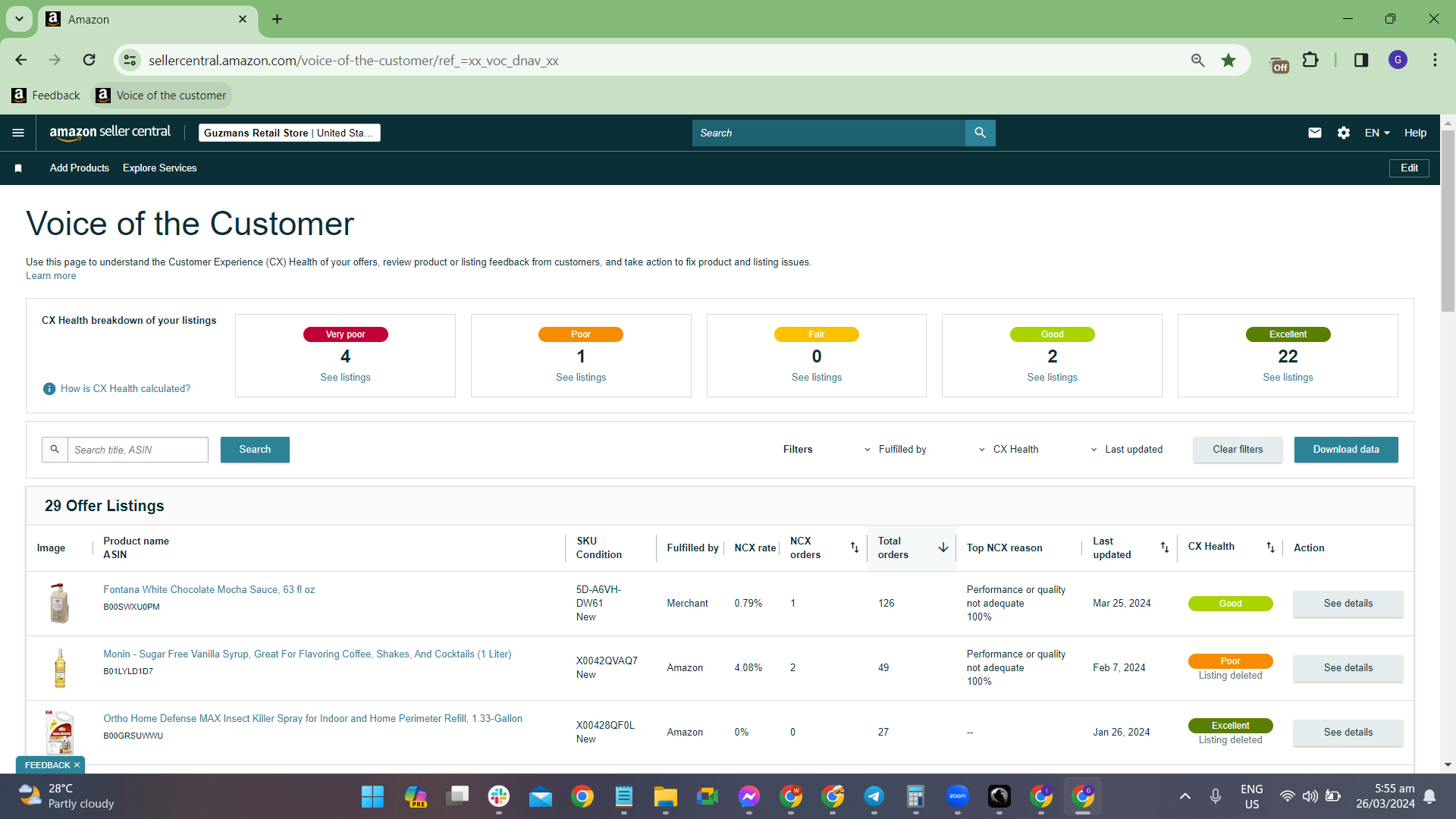This screenshot has width=1456, height=819.
Task: Open the Add Products menu item
Action: click(x=80, y=168)
